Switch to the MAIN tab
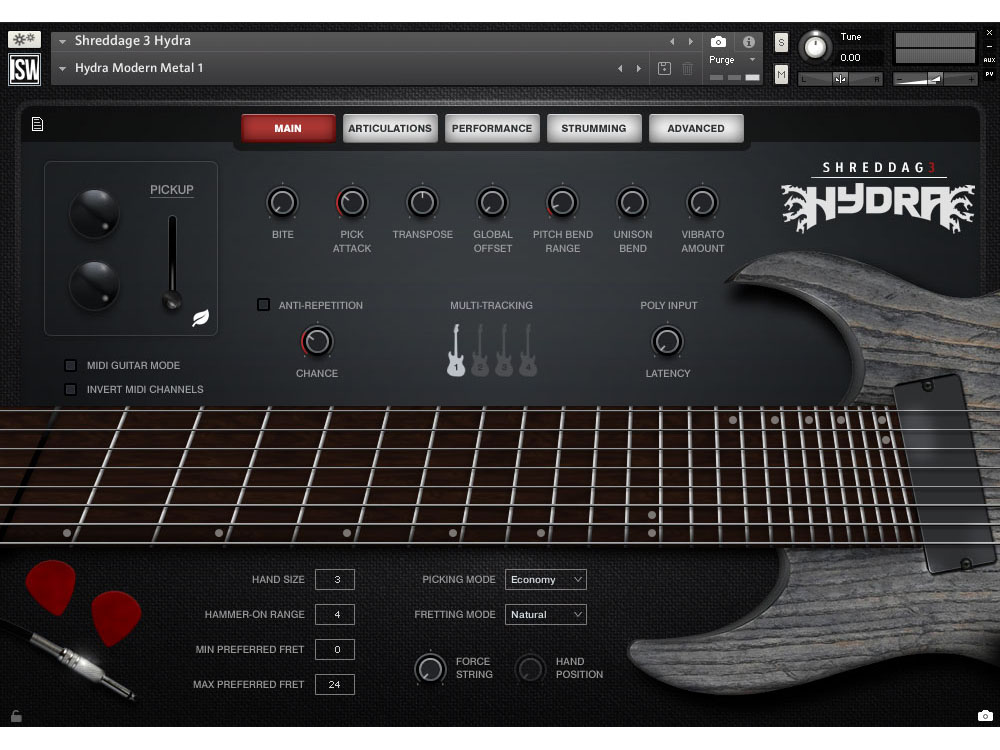This screenshot has width=1000, height=750. coord(288,128)
